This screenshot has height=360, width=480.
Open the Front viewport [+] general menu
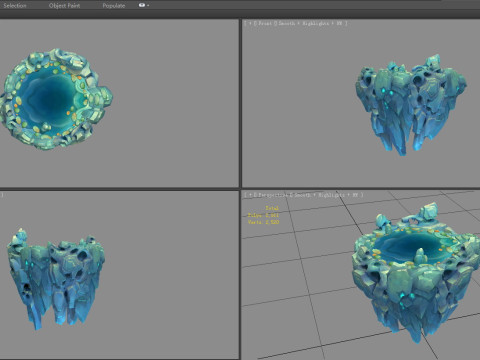point(250,23)
